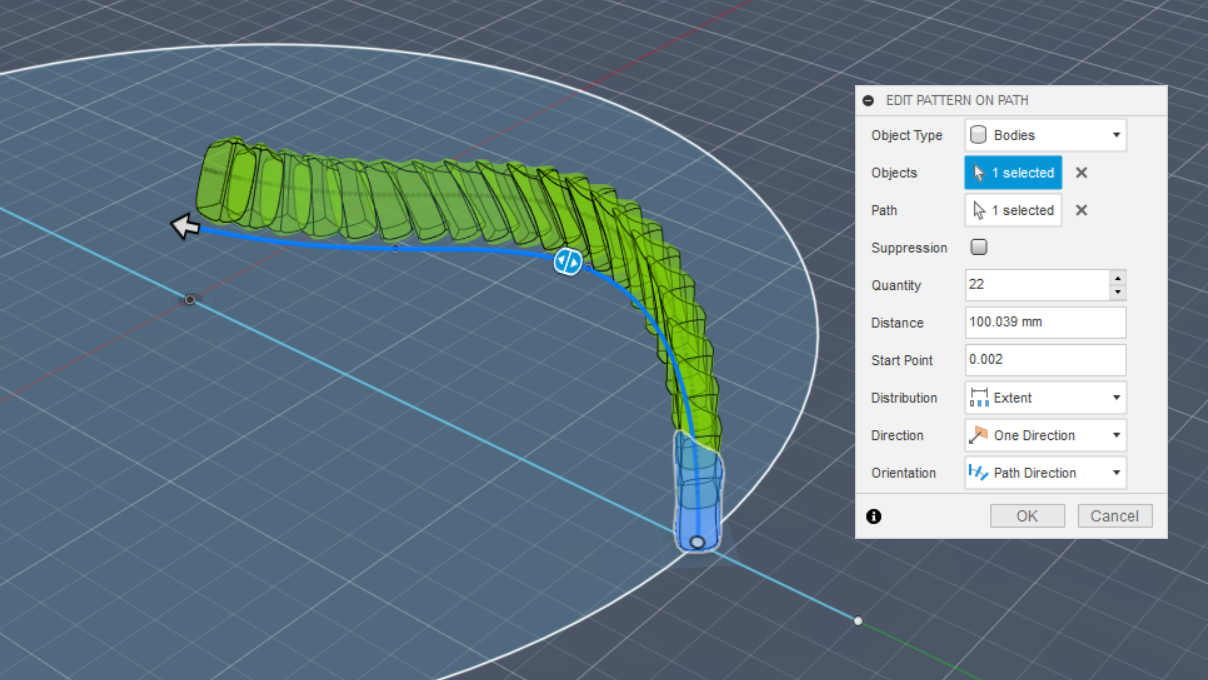Confirm the pattern with OK
Viewport: 1208px width, 680px height.
[1027, 516]
